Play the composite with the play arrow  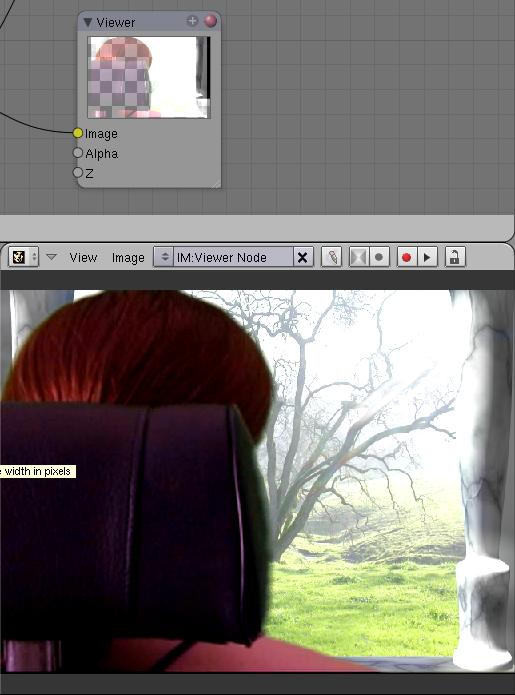[x=427, y=257]
